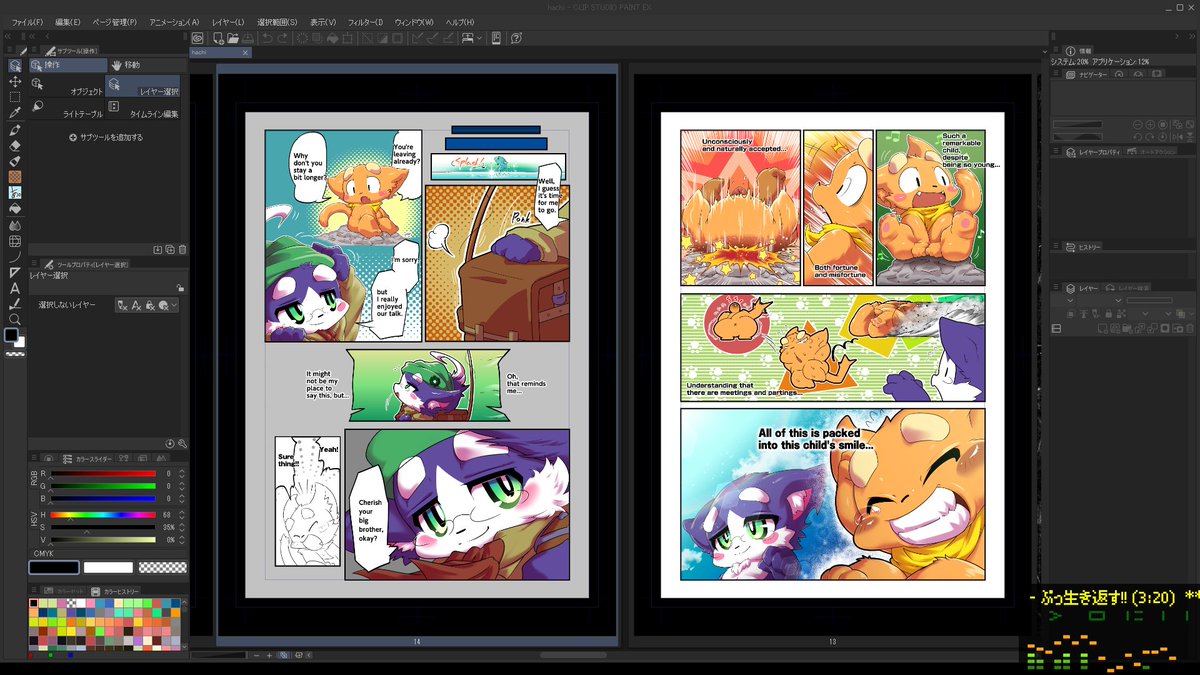This screenshot has height=675, width=1200.
Task: Click the Redo arrow in command bar
Action: coord(283,38)
